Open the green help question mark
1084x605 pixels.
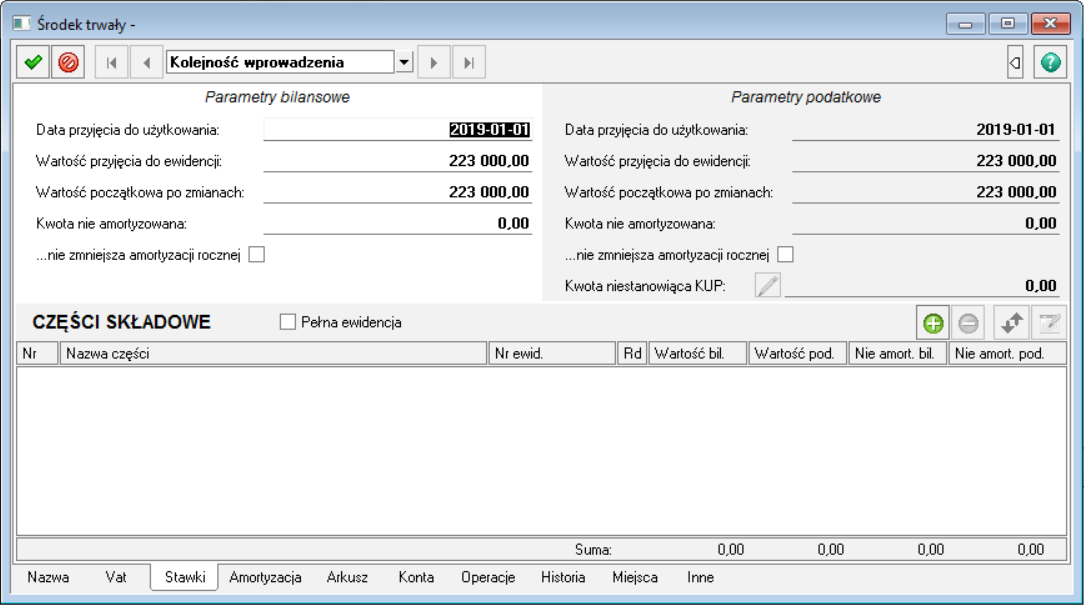click(x=1049, y=62)
